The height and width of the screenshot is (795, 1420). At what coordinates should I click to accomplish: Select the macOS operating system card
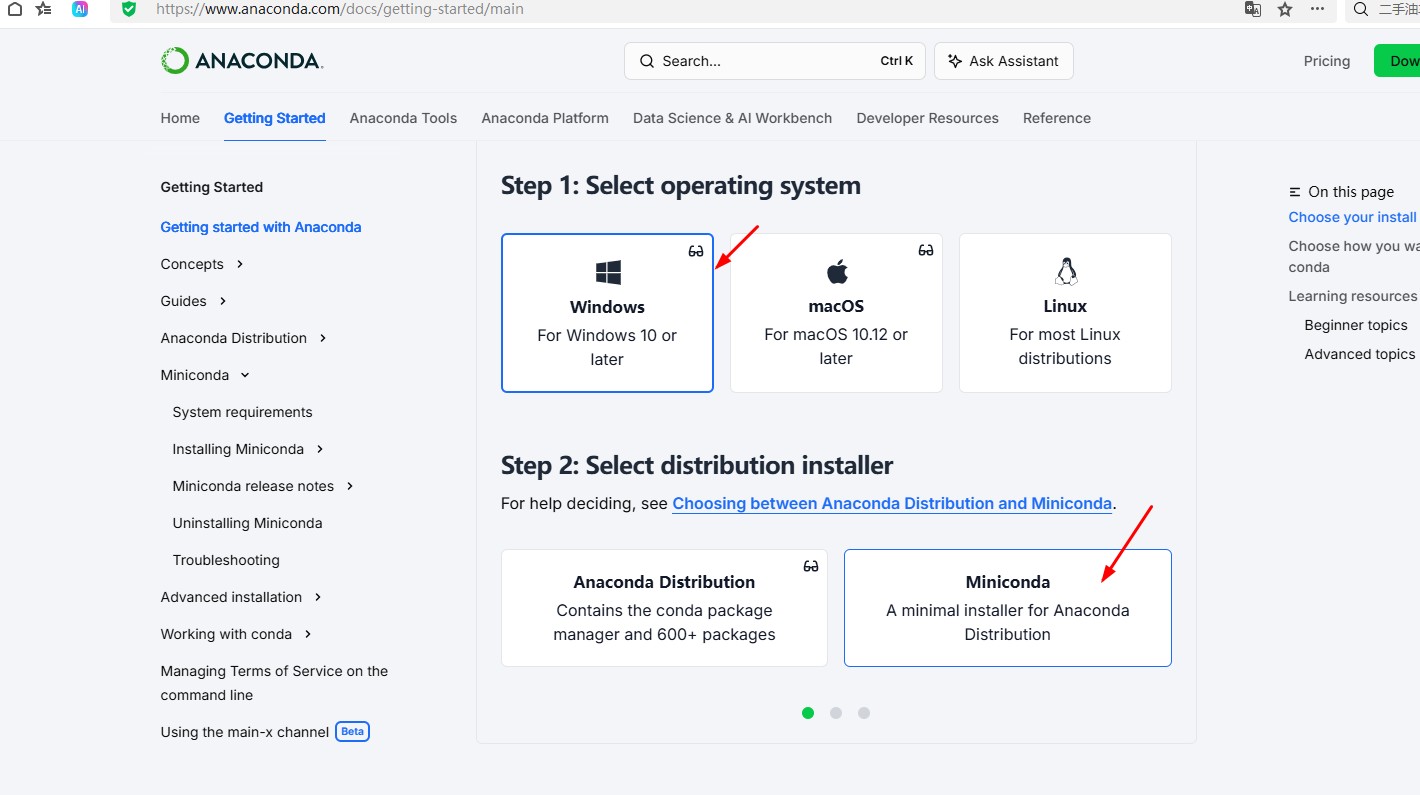pyautogui.click(x=836, y=313)
